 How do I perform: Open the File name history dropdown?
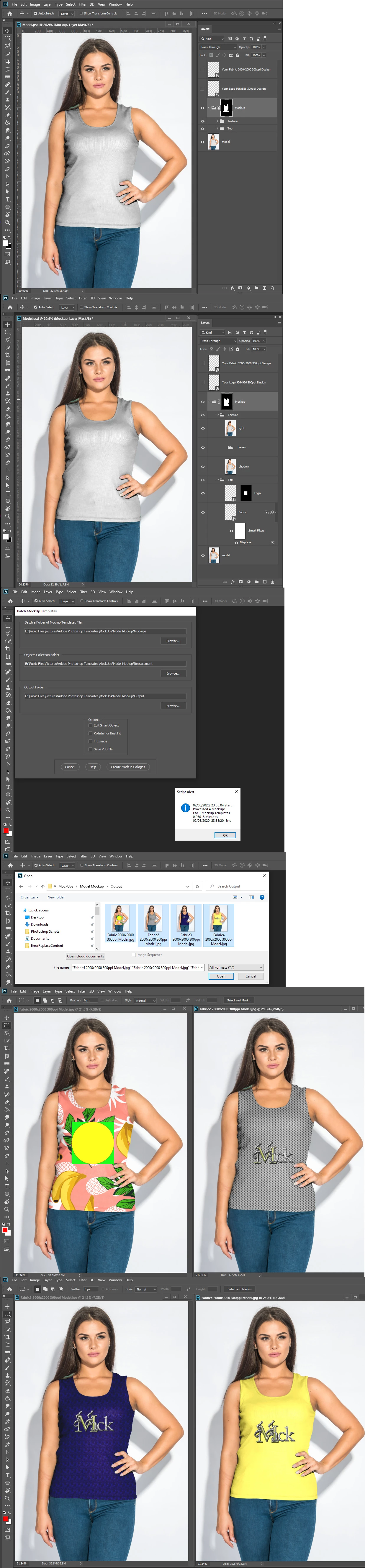coord(202,967)
